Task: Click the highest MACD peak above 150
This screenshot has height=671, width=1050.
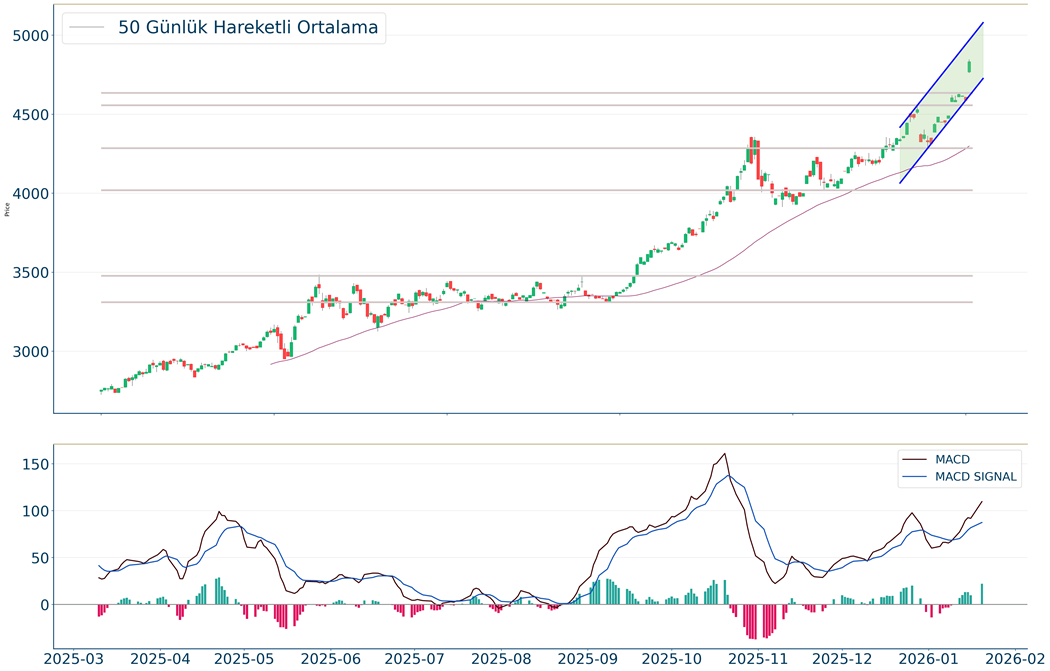Action: pyautogui.click(x=724, y=454)
